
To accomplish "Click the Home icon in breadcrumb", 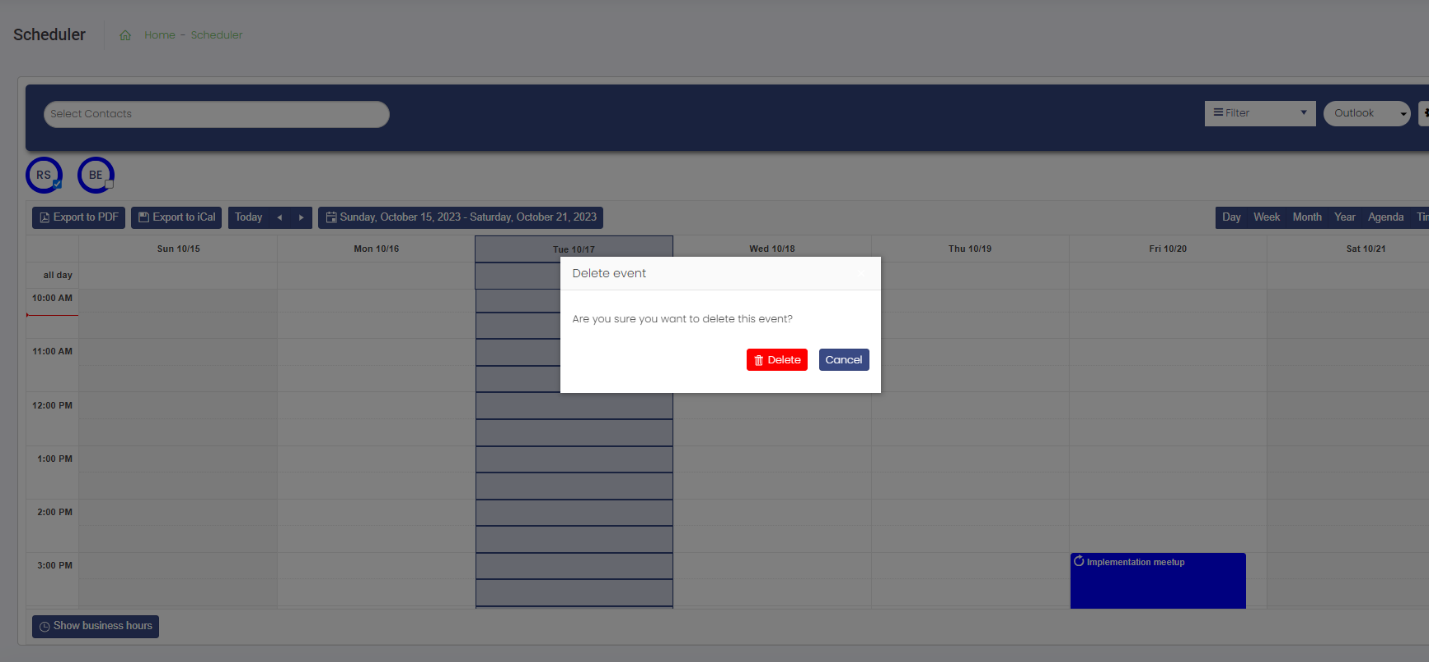I will [x=125, y=35].
